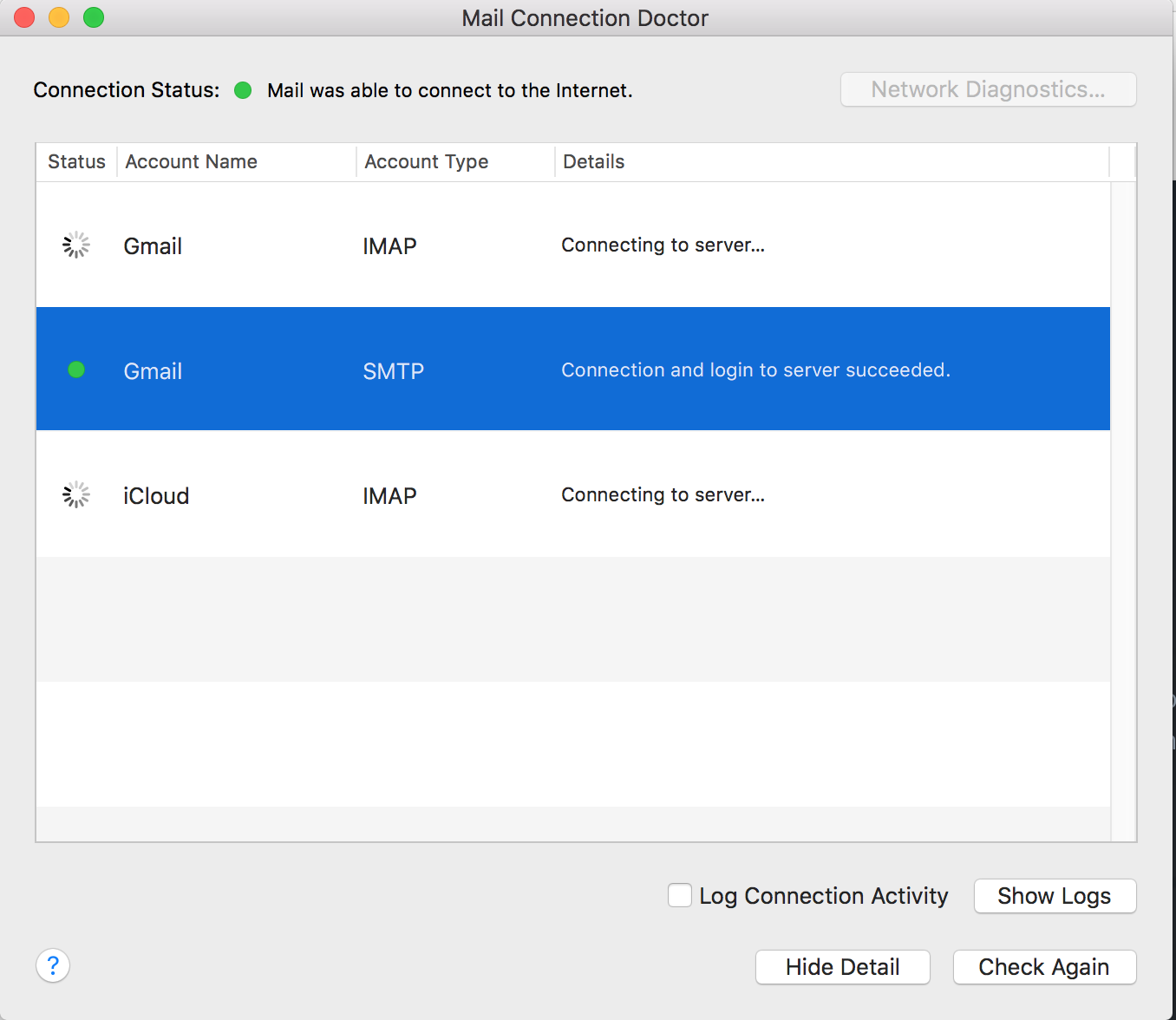This screenshot has height=1020, width=1176.
Task: Collapse details with Hide Detail button
Action: click(842, 967)
